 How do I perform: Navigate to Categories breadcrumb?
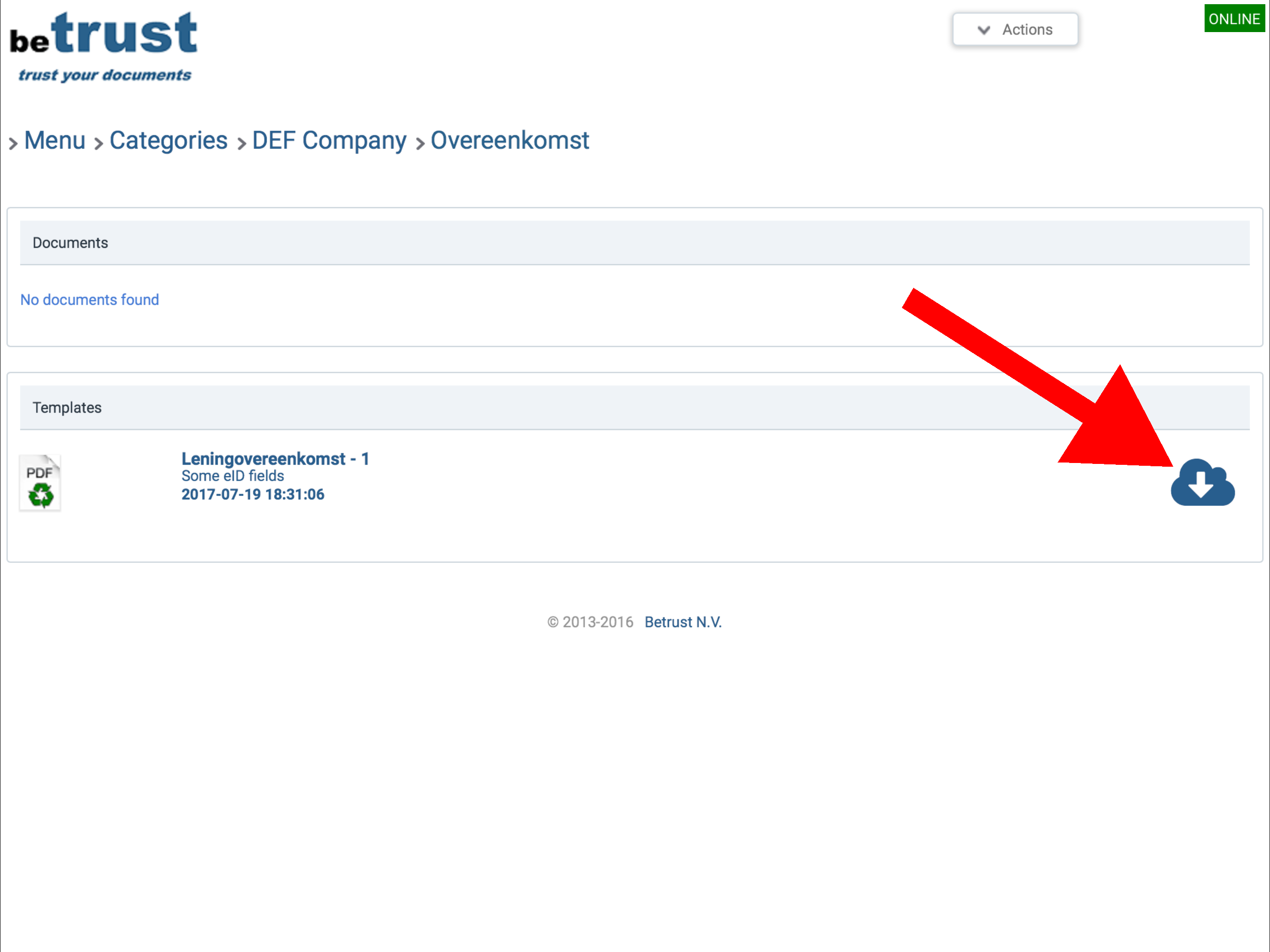168,141
